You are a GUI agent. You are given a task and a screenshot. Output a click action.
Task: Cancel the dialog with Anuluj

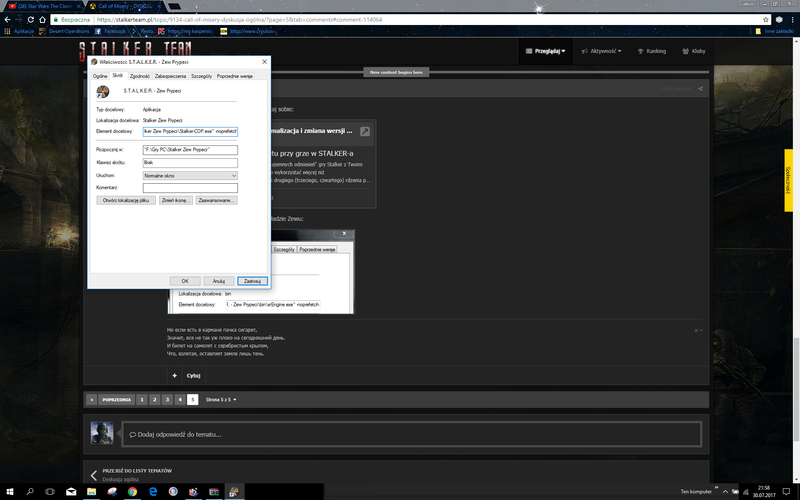coord(219,281)
